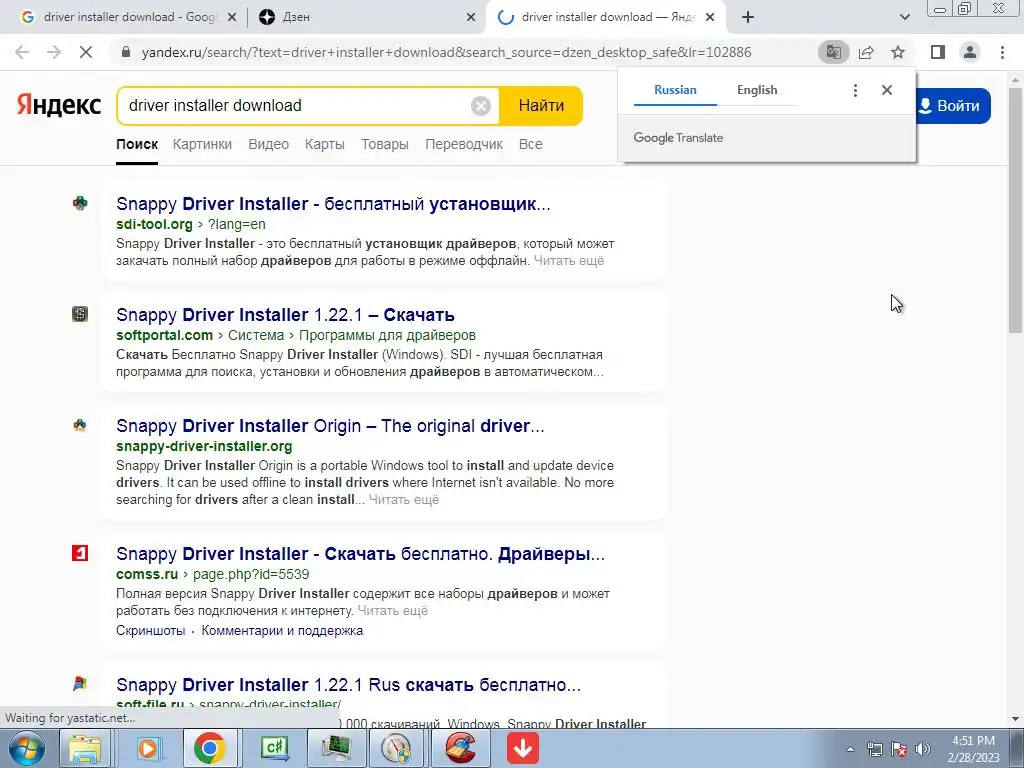
Task: Open the sdi-tool.org result title
Action: pos(333,204)
